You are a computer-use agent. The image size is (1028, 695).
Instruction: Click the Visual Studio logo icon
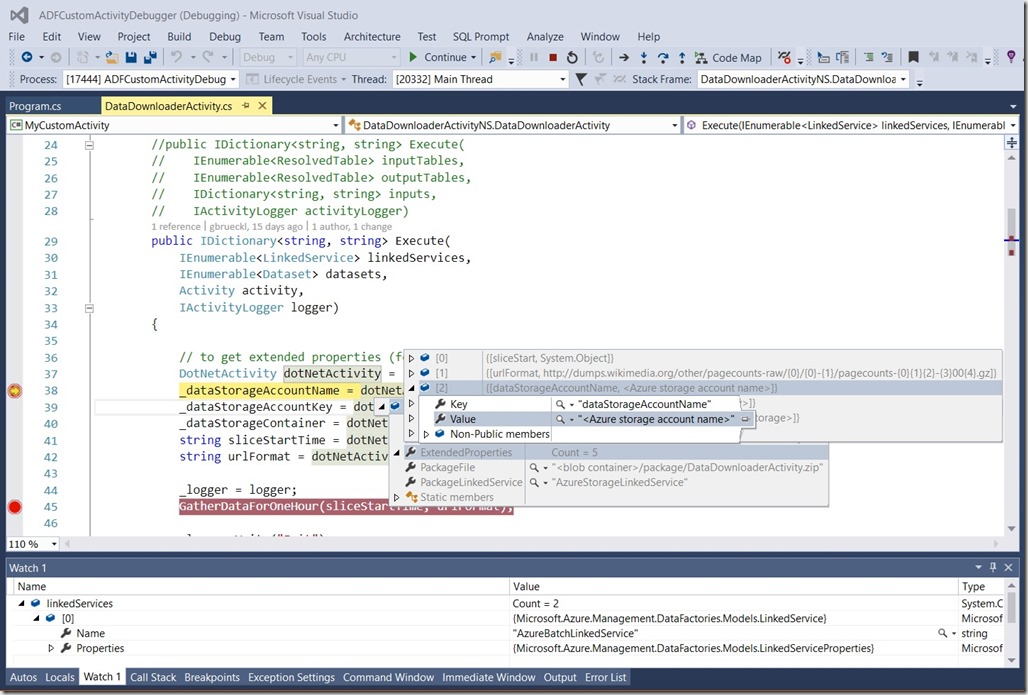coord(19,15)
